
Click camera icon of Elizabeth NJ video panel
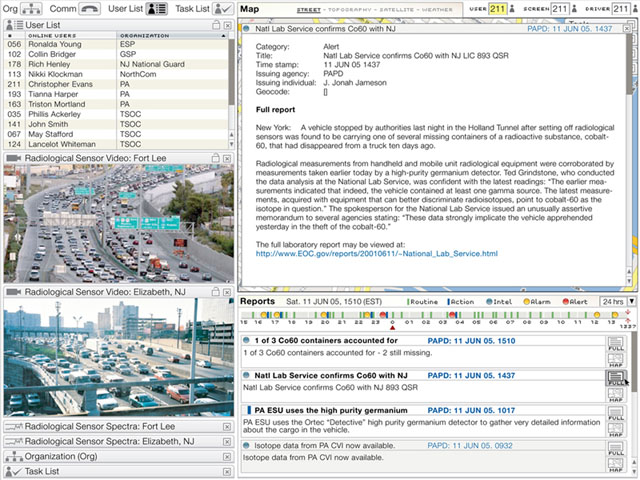pos(14,292)
